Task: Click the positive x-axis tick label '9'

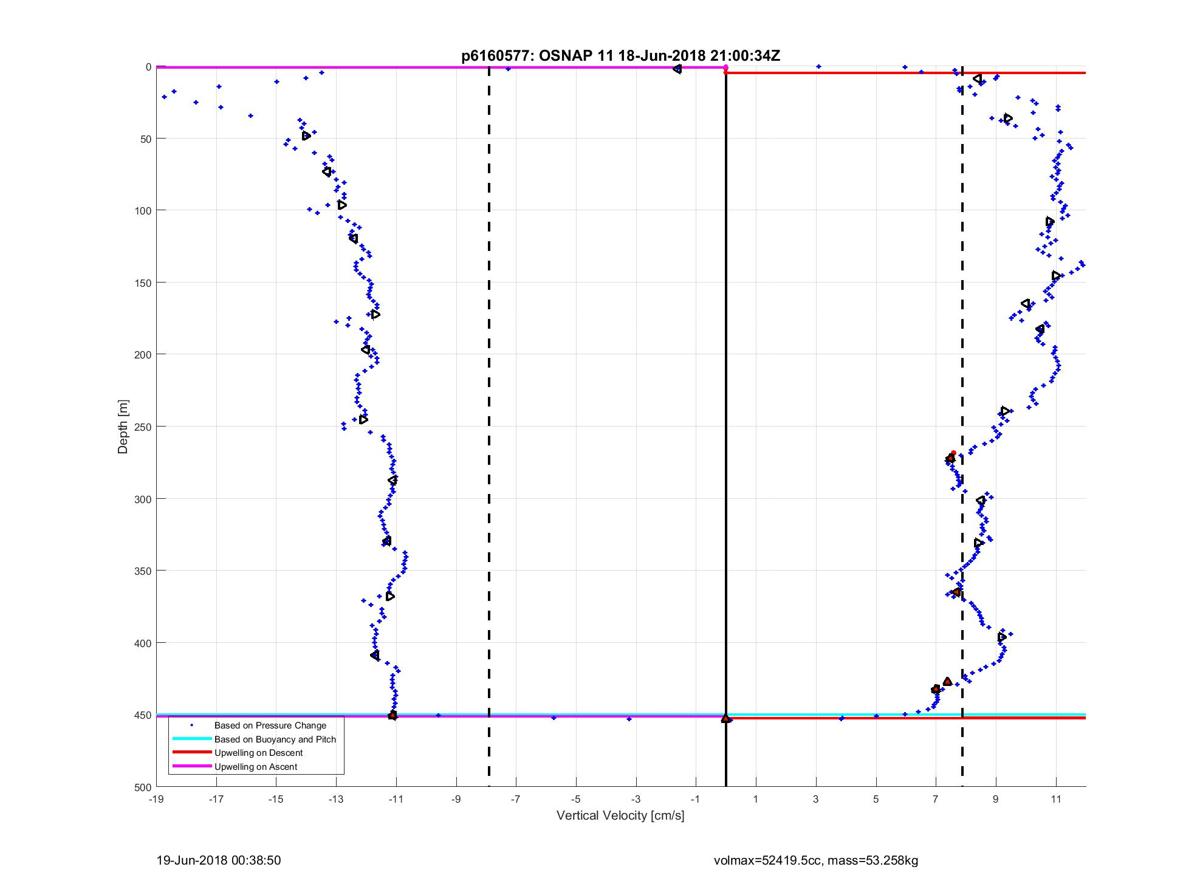Action: tap(996, 799)
